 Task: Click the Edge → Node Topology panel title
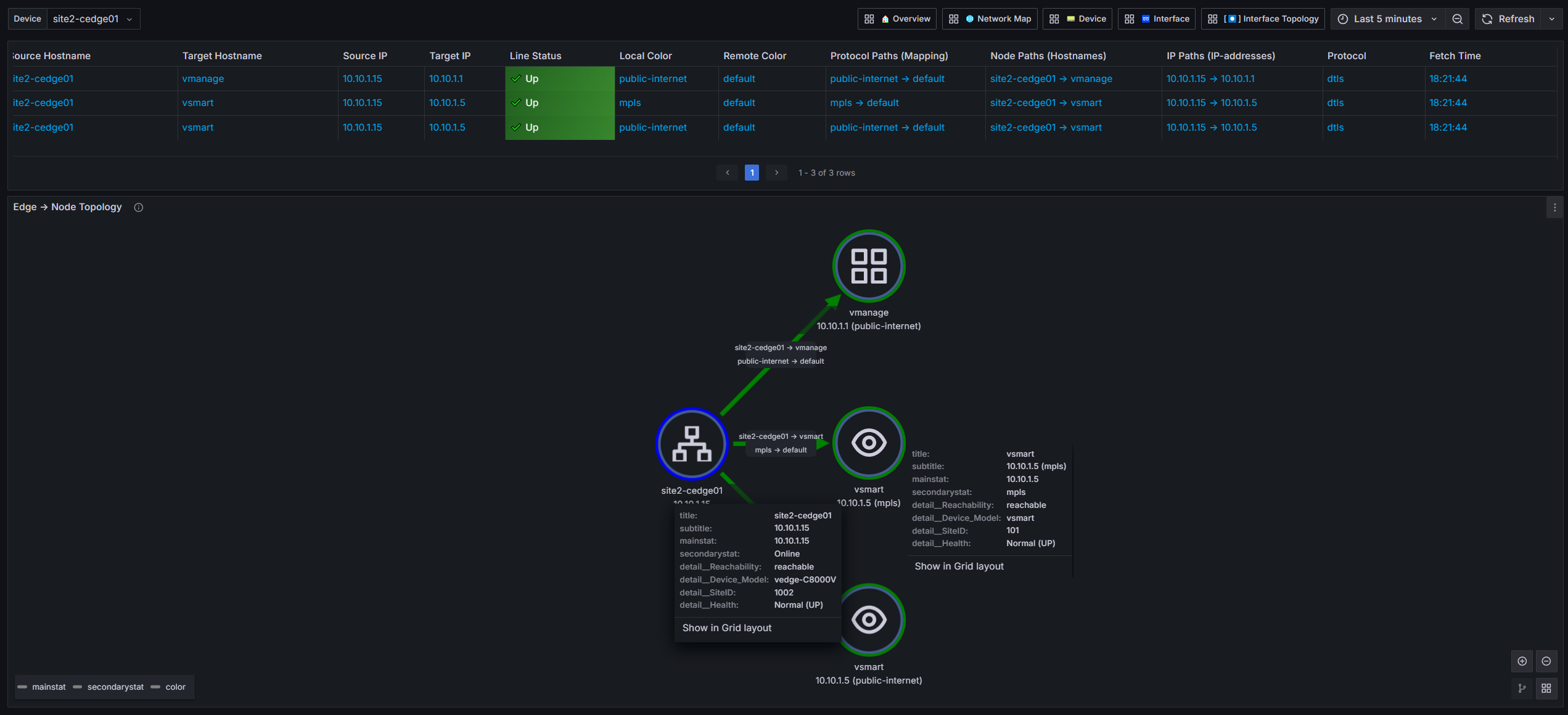pyautogui.click(x=67, y=207)
